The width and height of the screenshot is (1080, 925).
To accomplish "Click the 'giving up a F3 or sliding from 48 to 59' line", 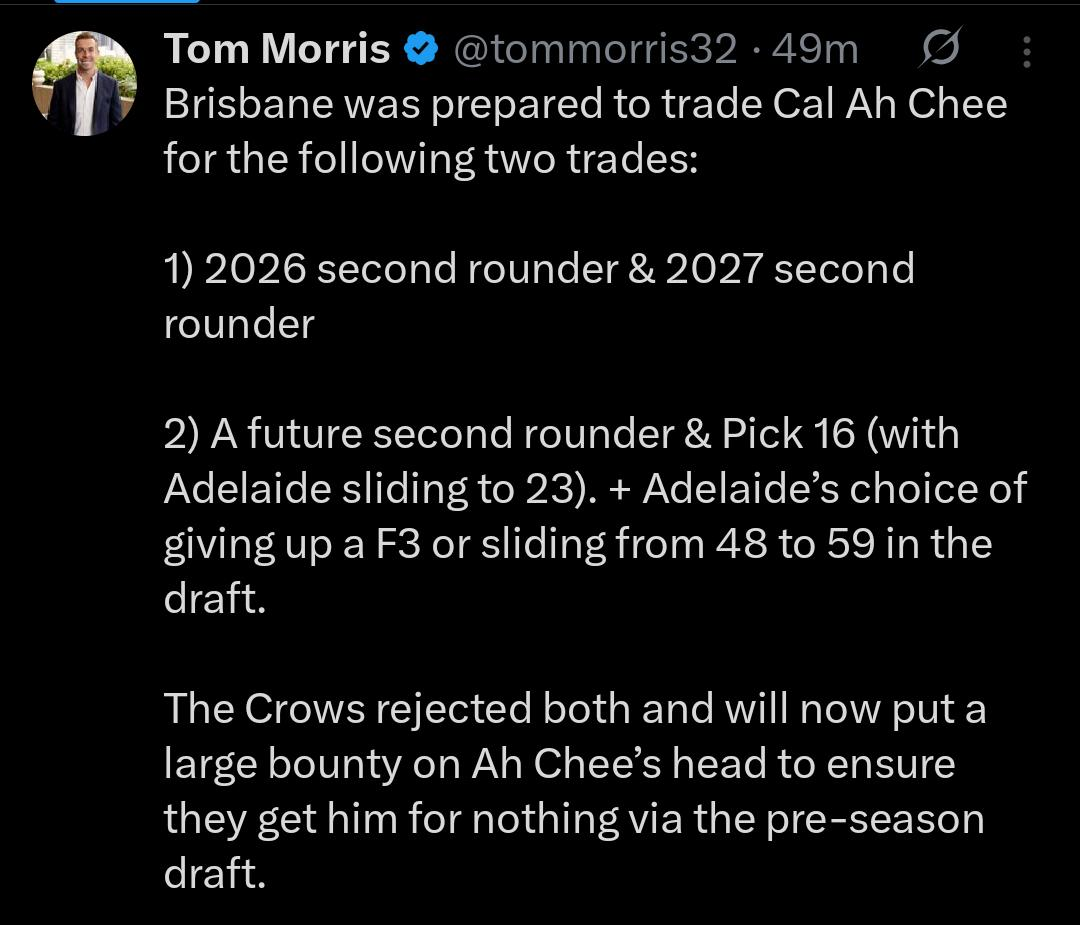I will [578, 544].
